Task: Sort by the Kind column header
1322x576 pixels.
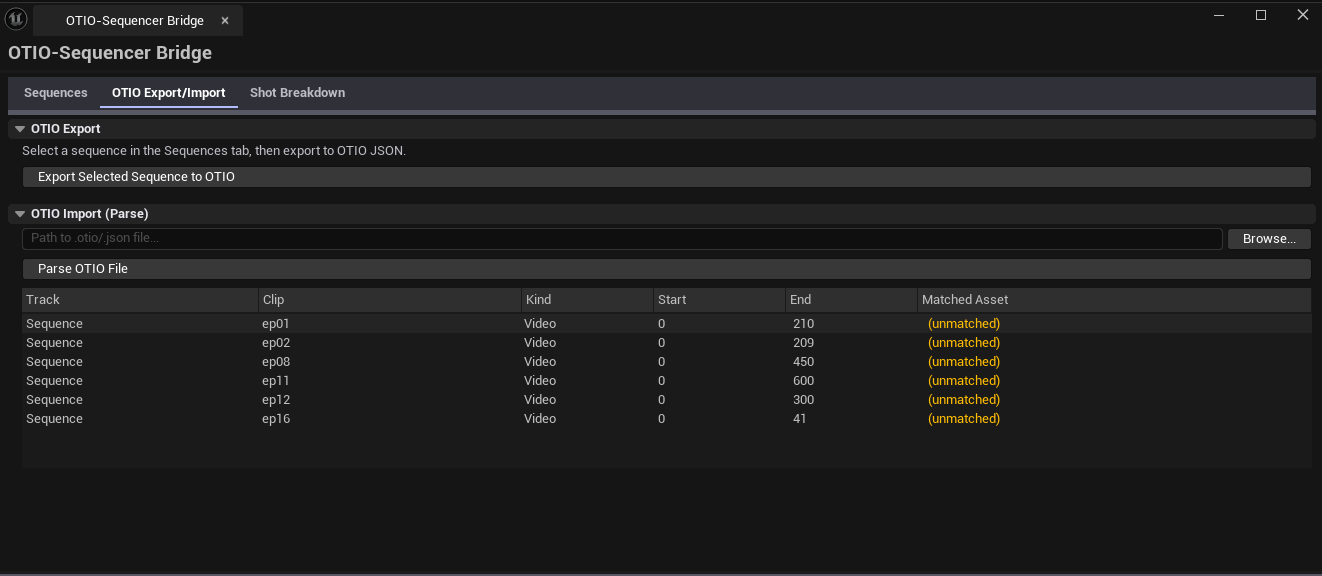Action: 587,300
